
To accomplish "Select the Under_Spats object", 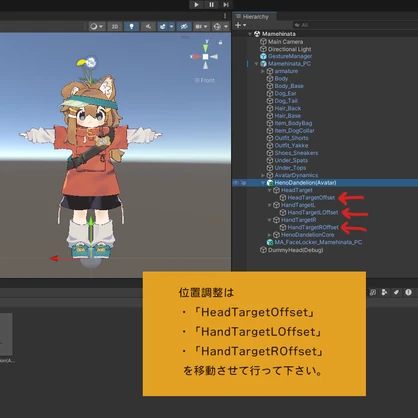I will [x=291, y=160].
